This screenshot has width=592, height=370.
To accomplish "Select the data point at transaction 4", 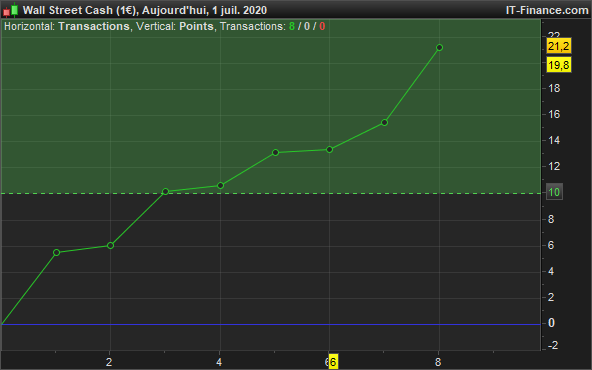I will point(220,185).
